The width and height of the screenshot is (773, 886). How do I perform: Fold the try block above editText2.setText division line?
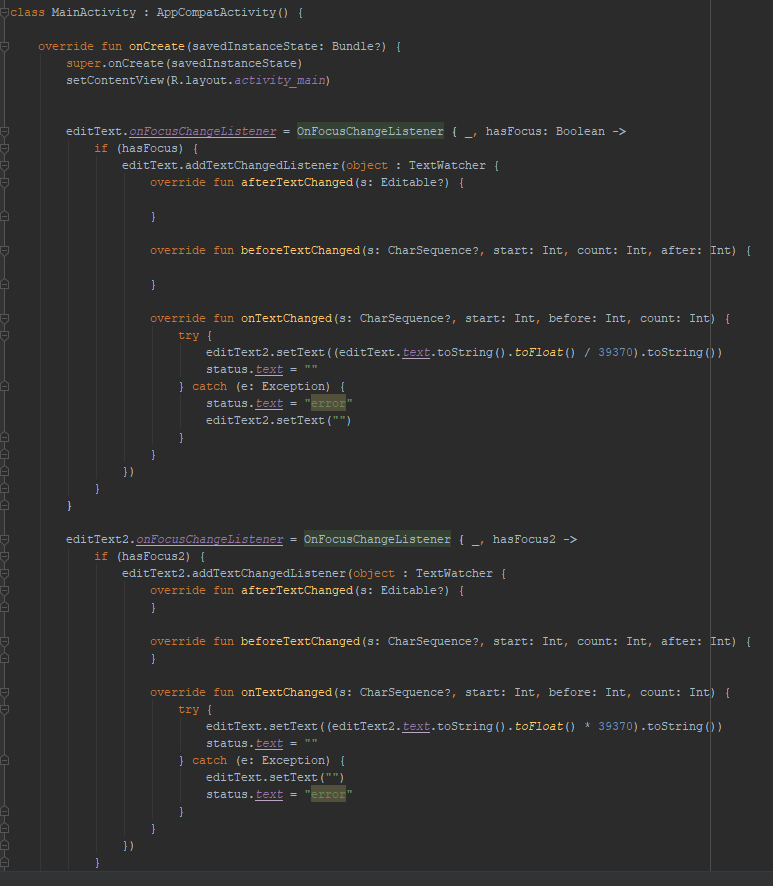pyautogui.click(x=4, y=336)
